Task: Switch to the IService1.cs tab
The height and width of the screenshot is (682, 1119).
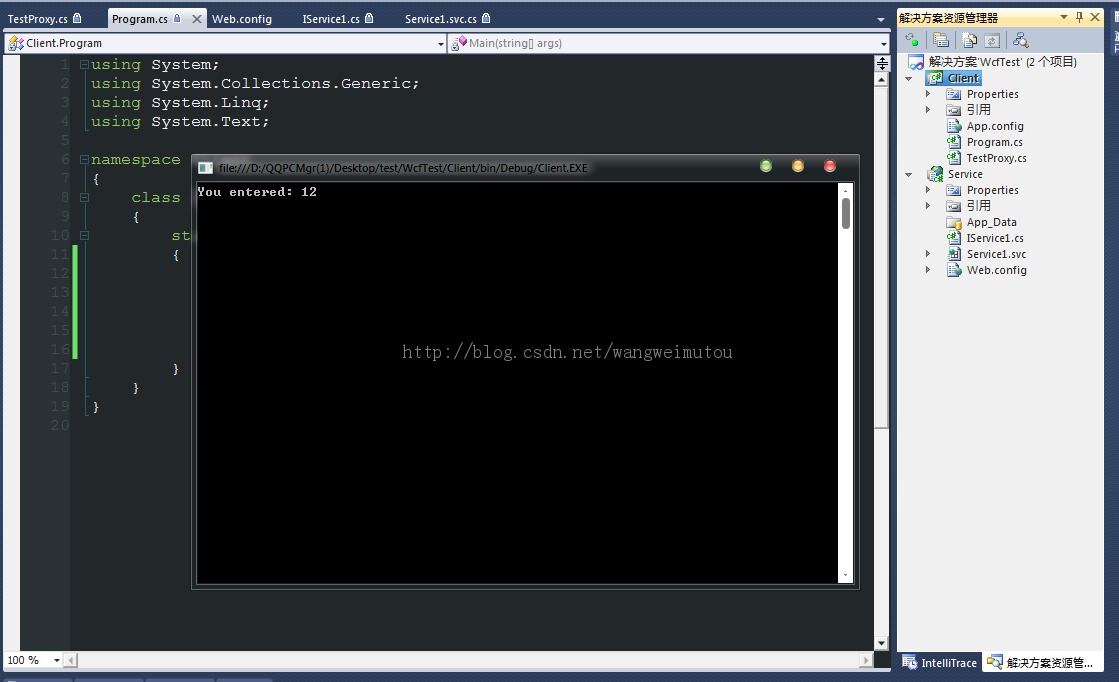Action: [x=338, y=19]
